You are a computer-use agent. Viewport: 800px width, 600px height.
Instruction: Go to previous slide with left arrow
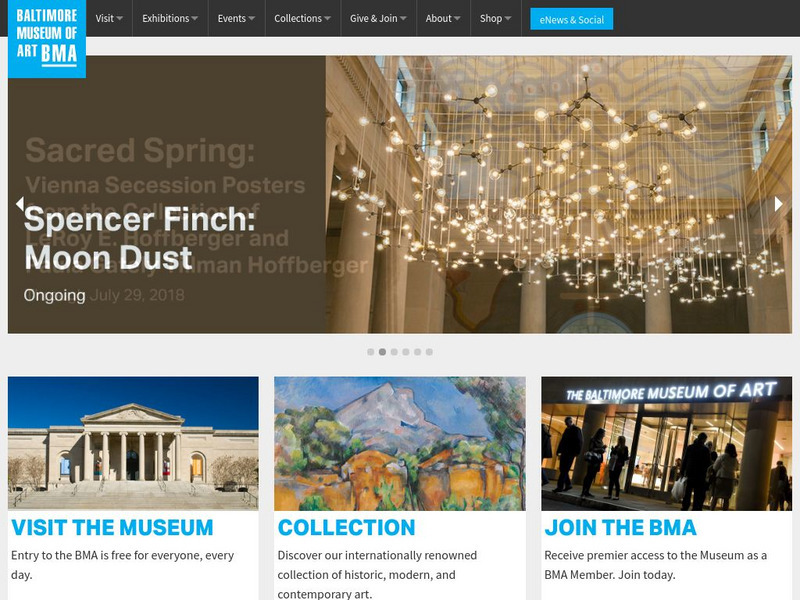(x=20, y=204)
